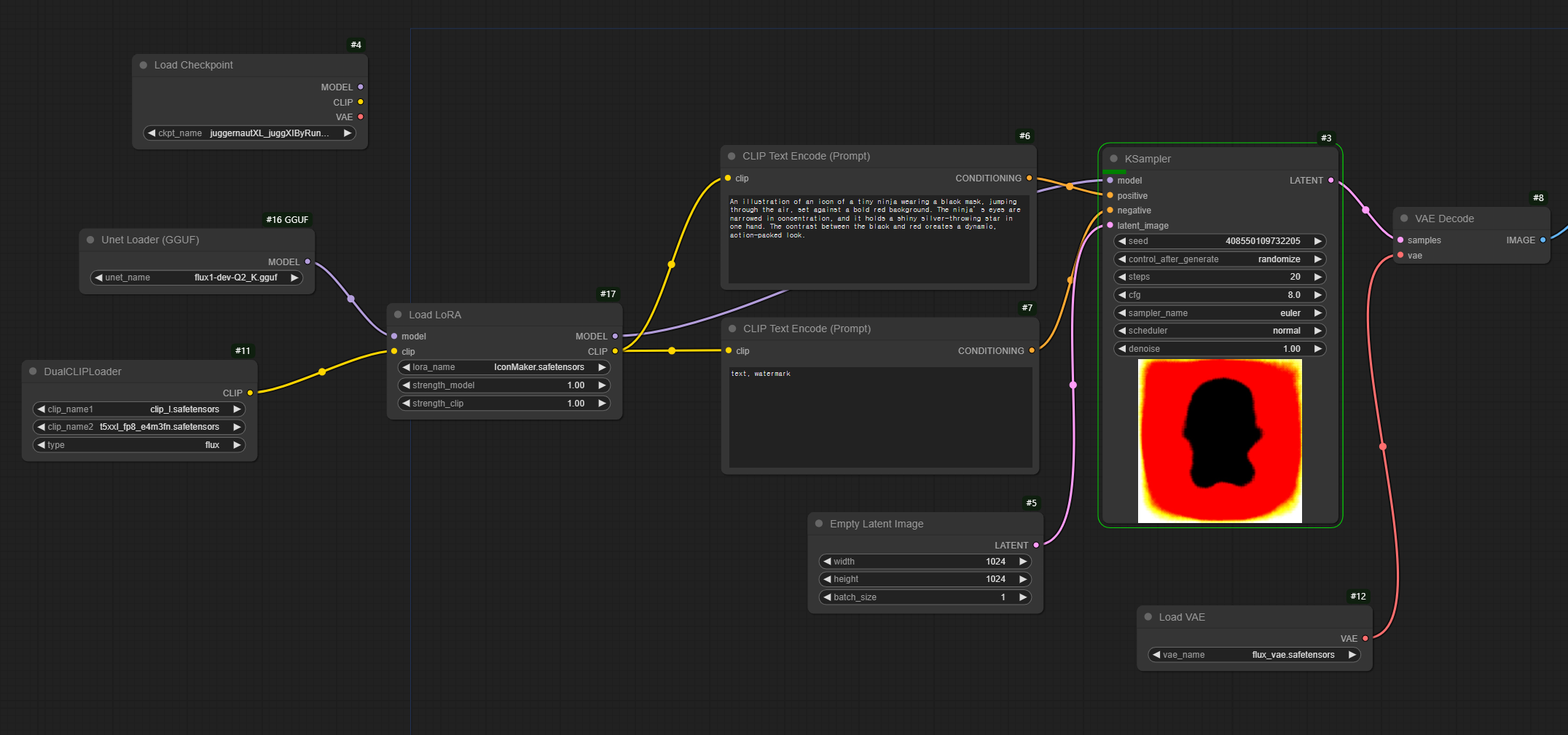Collapse the Load VAE node title dot
Viewport: 1568px width, 735px height.
pyautogui.click(x=1148, y=617)
